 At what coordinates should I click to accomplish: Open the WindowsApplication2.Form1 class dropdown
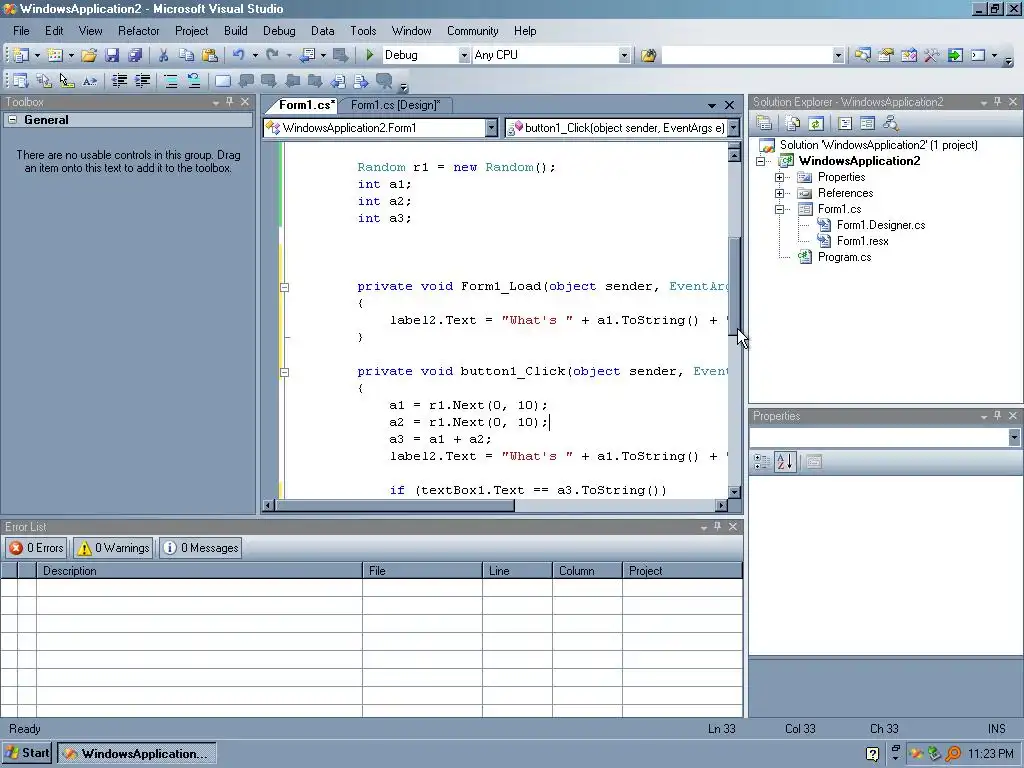(492, 128)
